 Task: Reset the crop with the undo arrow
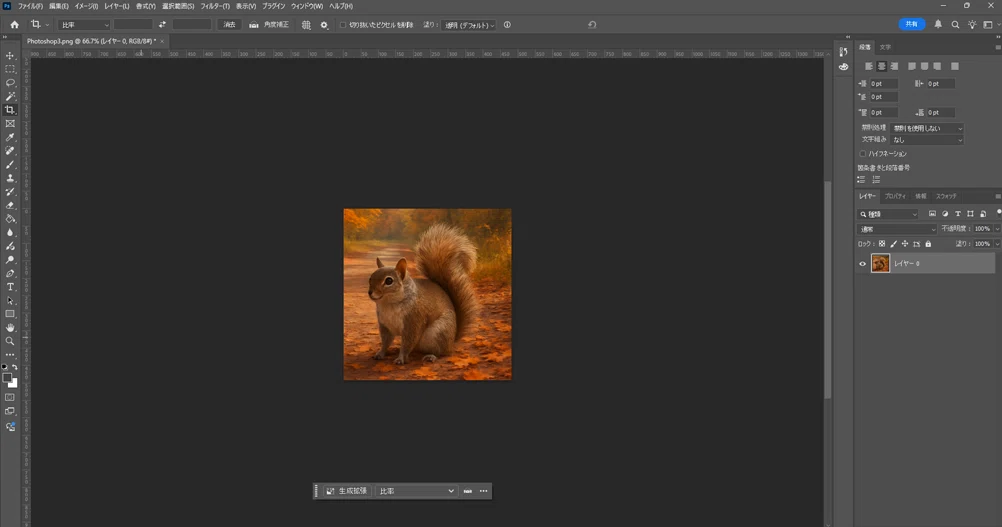[x=592, y=25]
